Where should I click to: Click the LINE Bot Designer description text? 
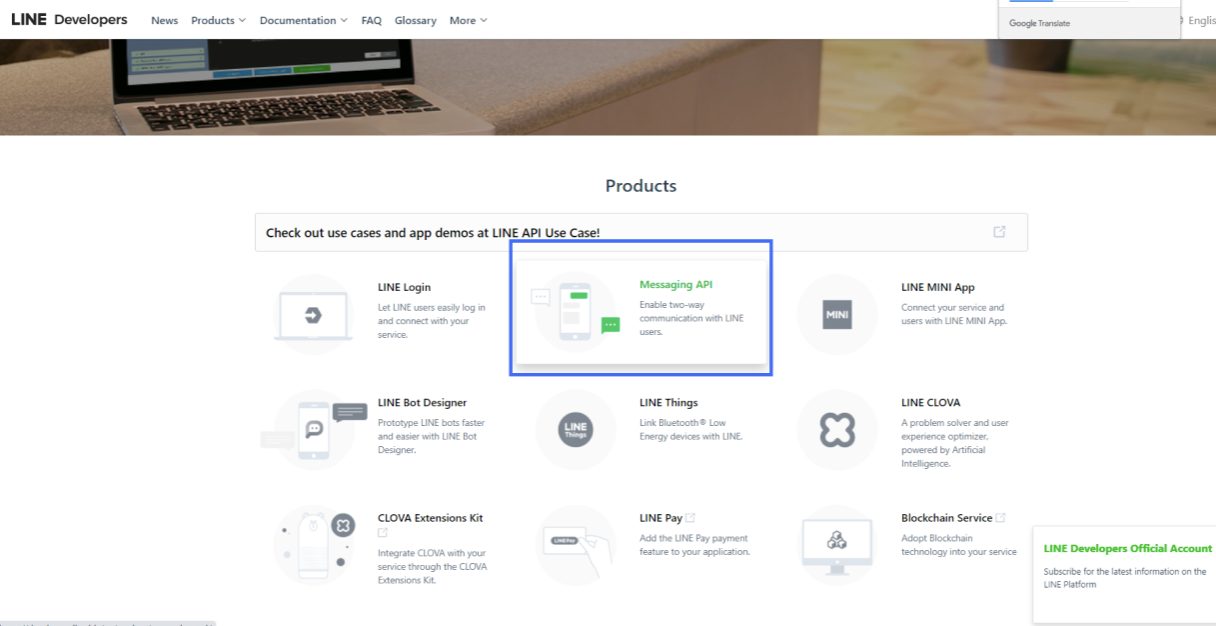click(x=433, y=436)
